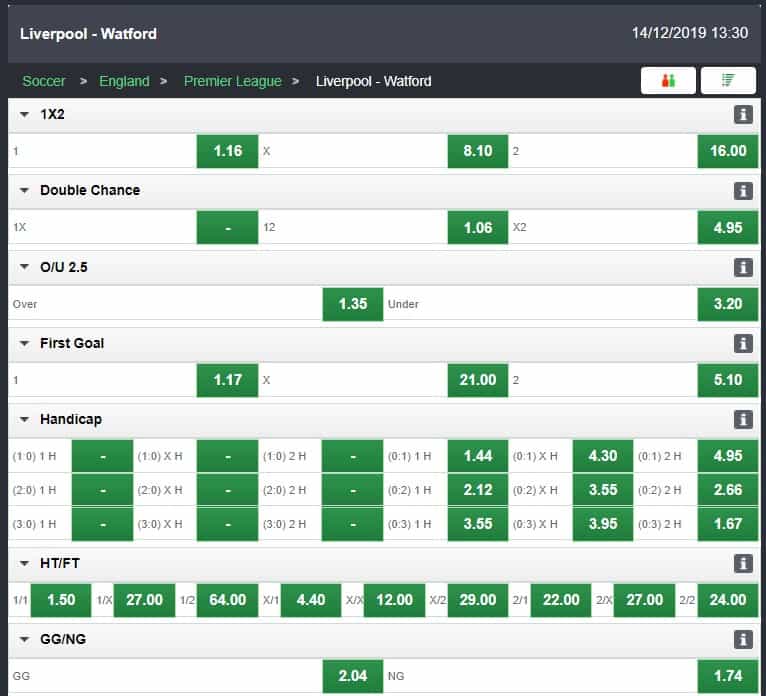Viewport: 766px width, 696px height.
Task: Select Double Chance X2 at 4.95
Action: [x=728, y=228]
